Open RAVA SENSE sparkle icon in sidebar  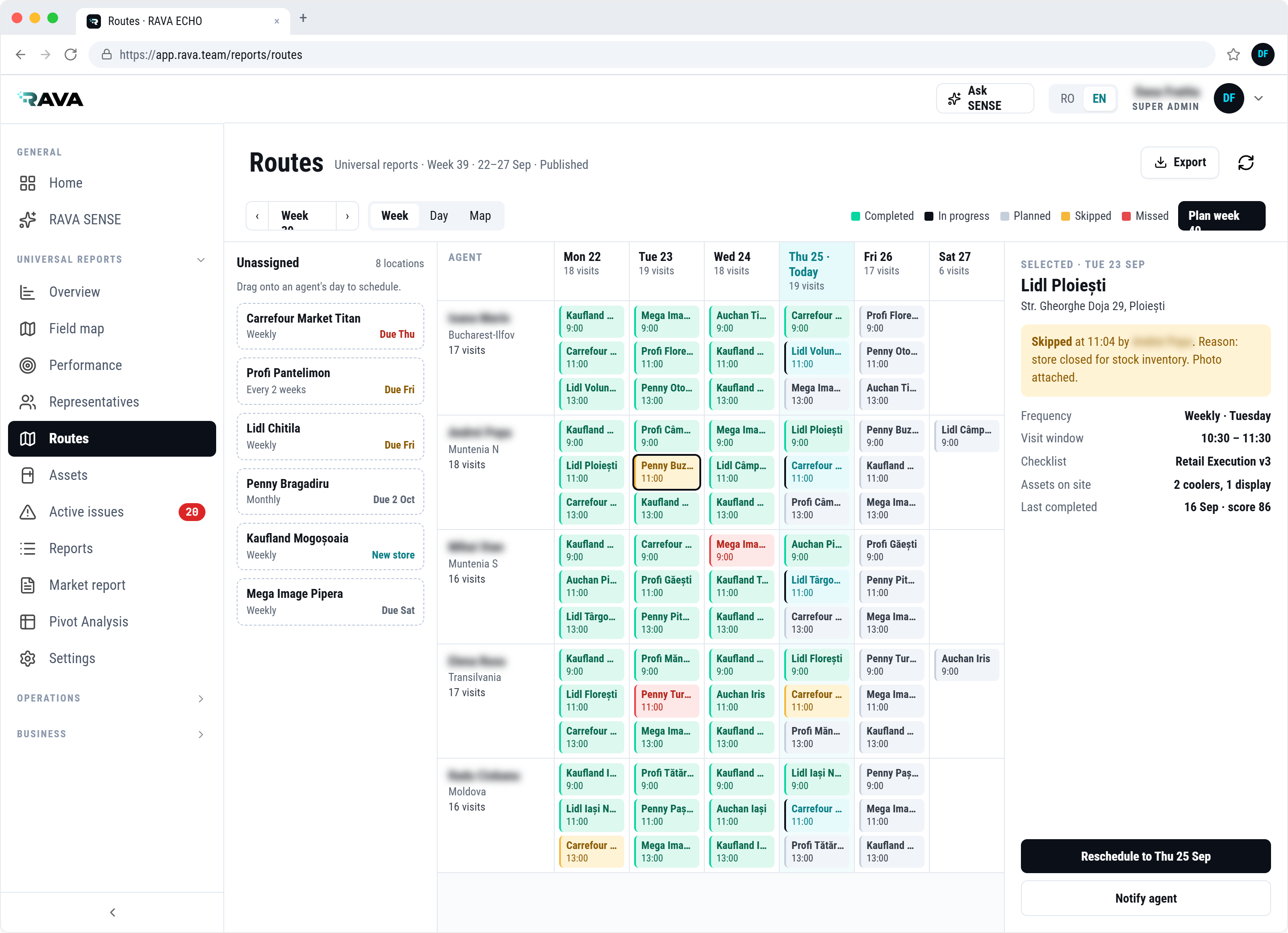(27, 219)
